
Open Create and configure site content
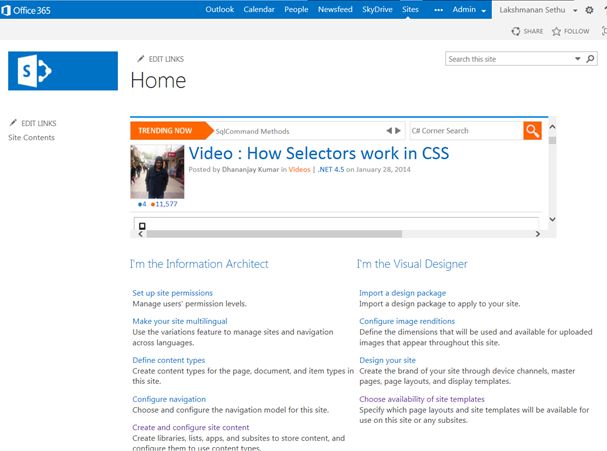click(191, 427)
